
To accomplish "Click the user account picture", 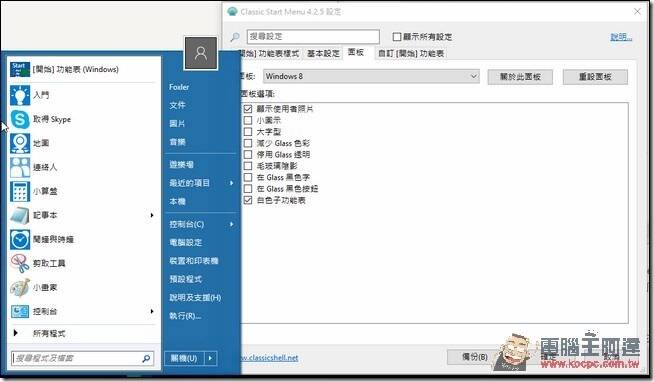I will pyautogui.click(x=201, y=53).
